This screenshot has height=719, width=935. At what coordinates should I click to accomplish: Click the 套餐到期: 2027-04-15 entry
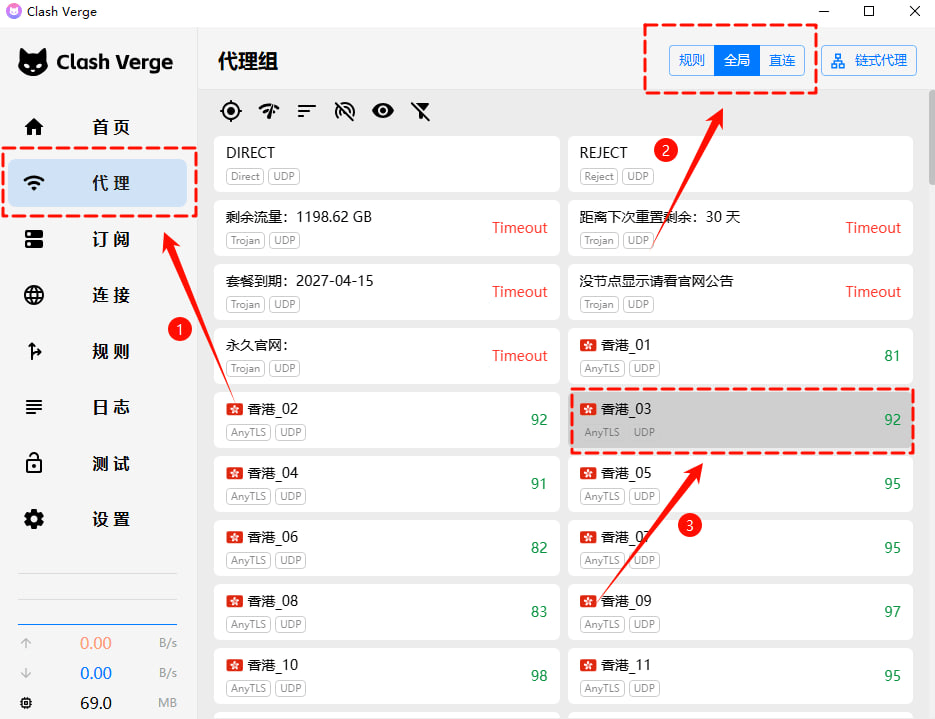[x=387, y=292]
